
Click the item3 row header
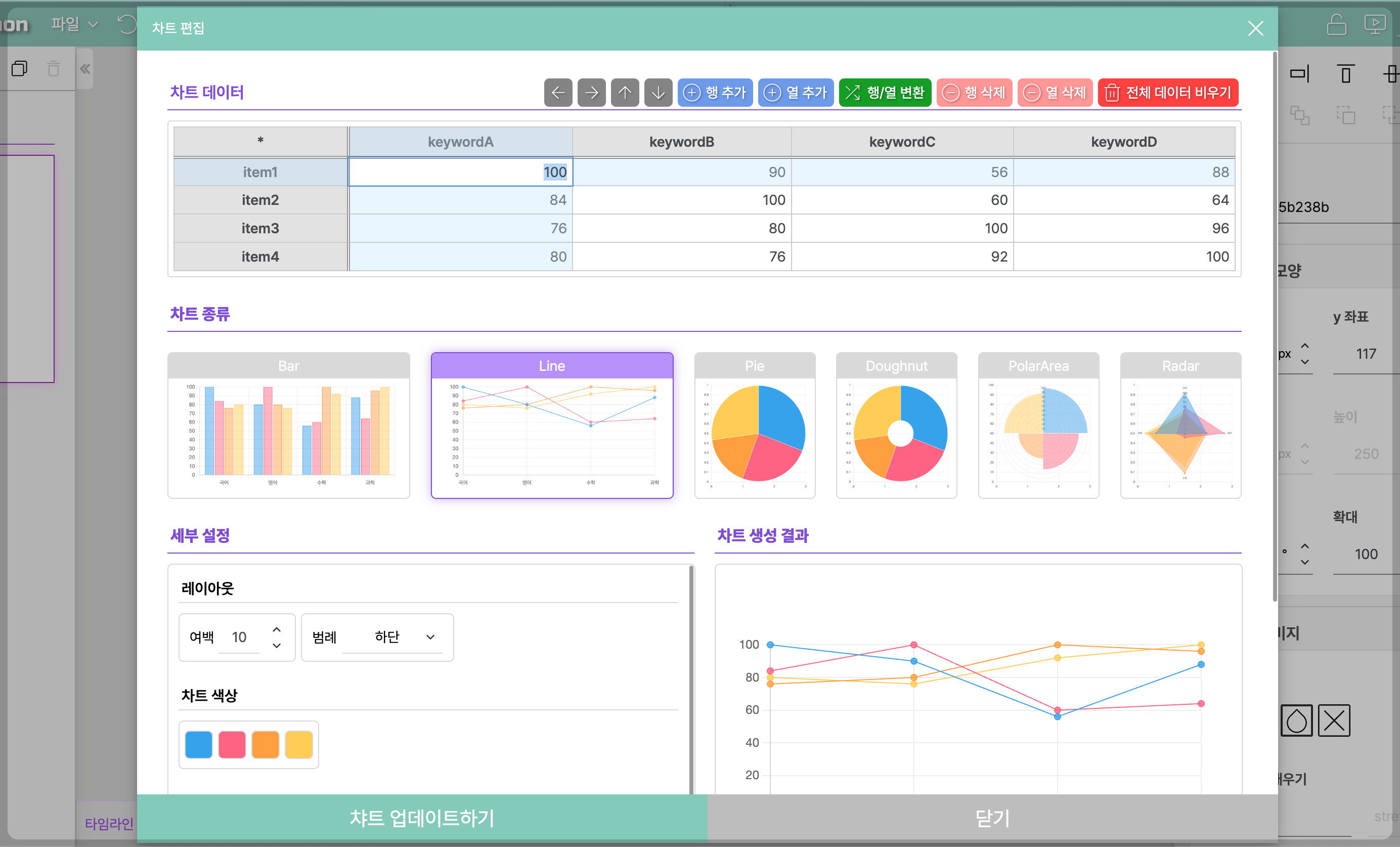click(260, 228)
